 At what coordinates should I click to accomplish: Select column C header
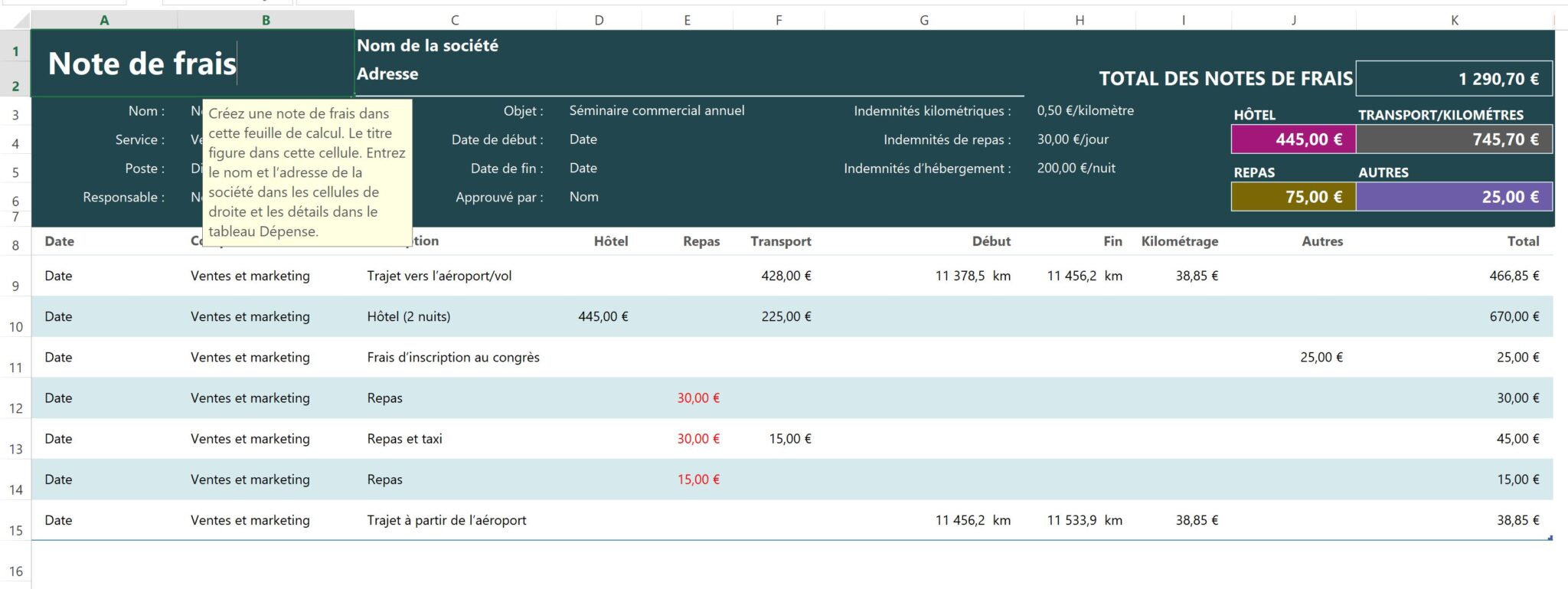click(x=455, y=21)
